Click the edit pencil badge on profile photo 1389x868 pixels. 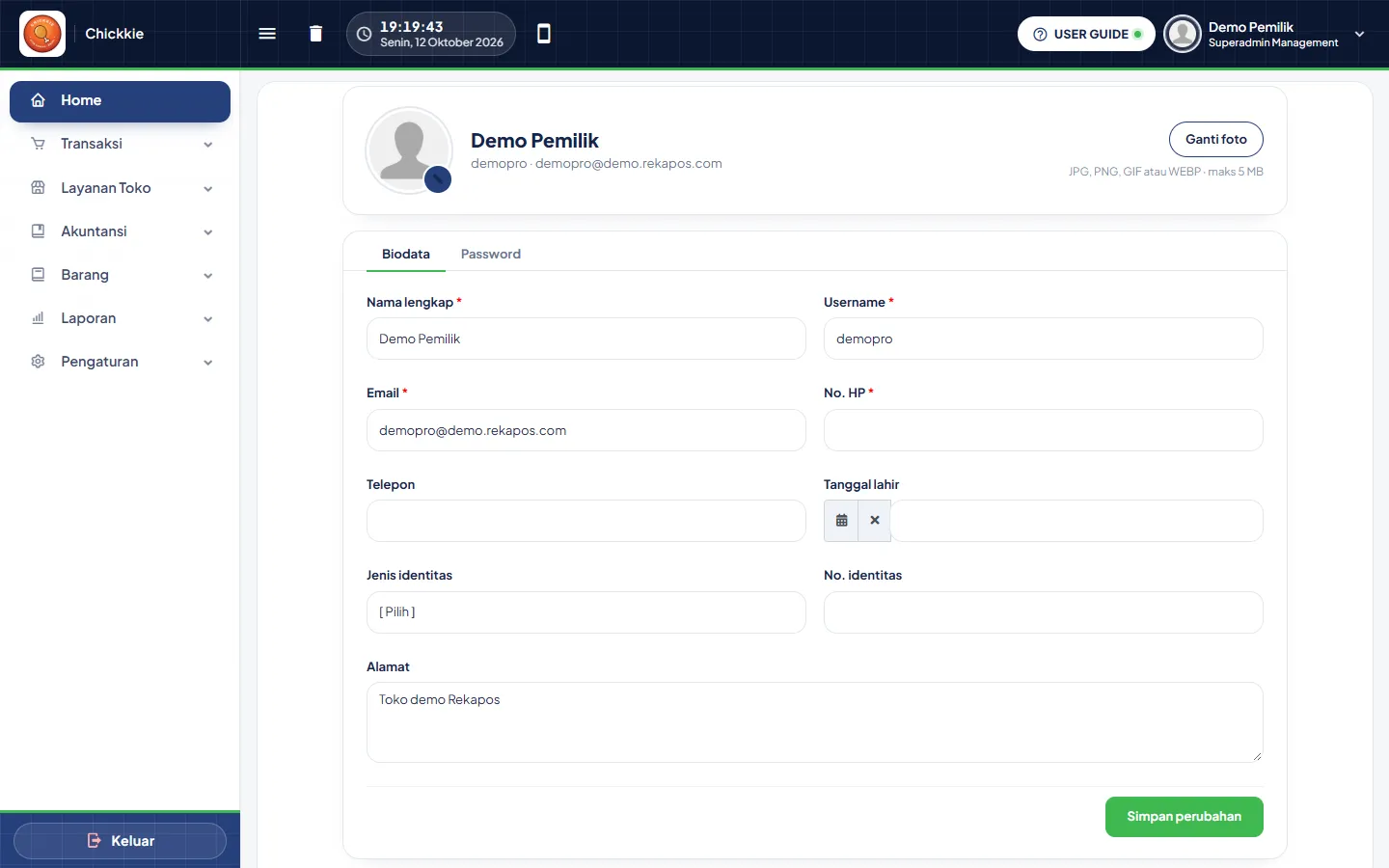438,179
